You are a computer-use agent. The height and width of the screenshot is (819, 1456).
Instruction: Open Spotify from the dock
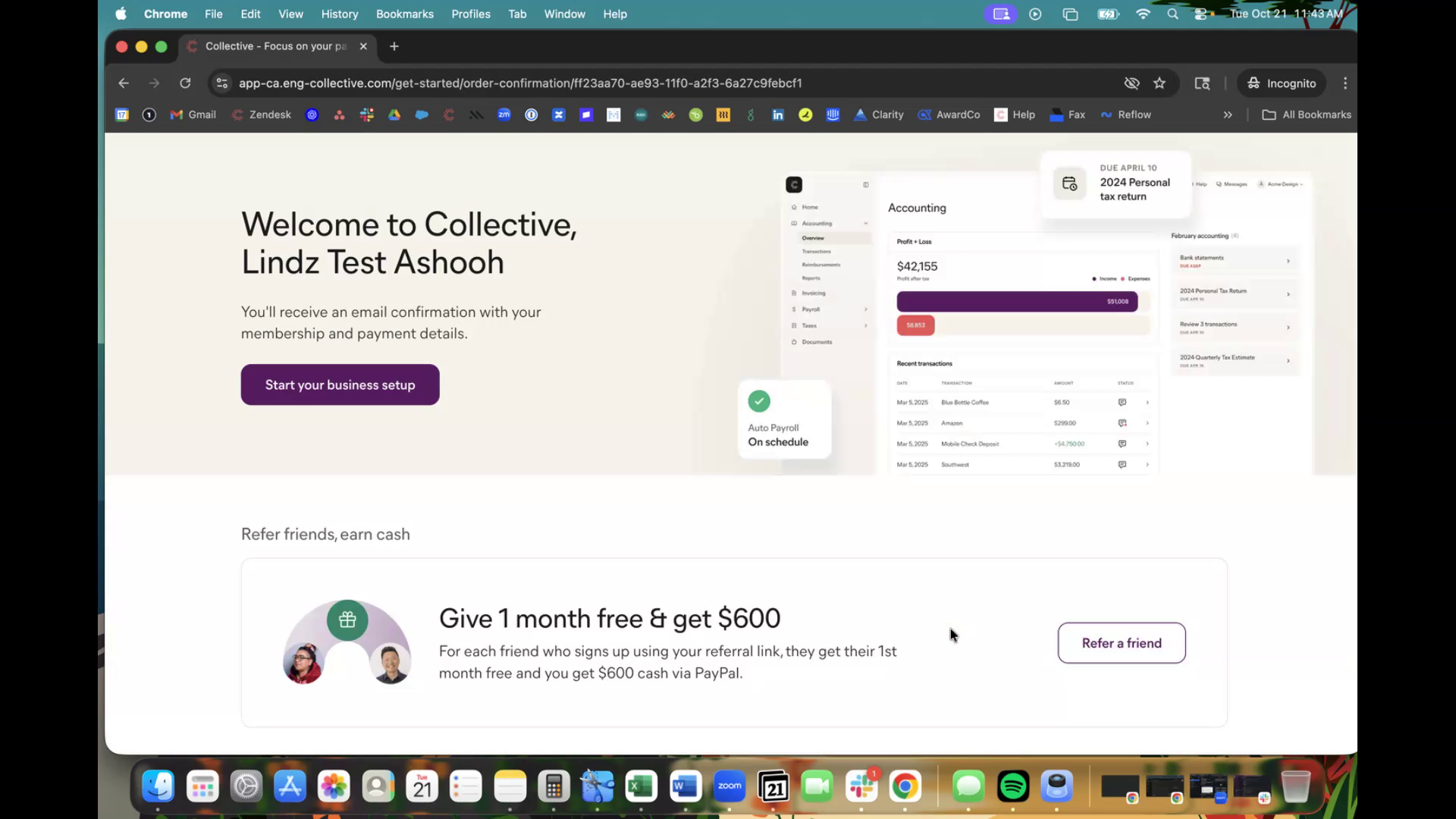coord(1013,786)
